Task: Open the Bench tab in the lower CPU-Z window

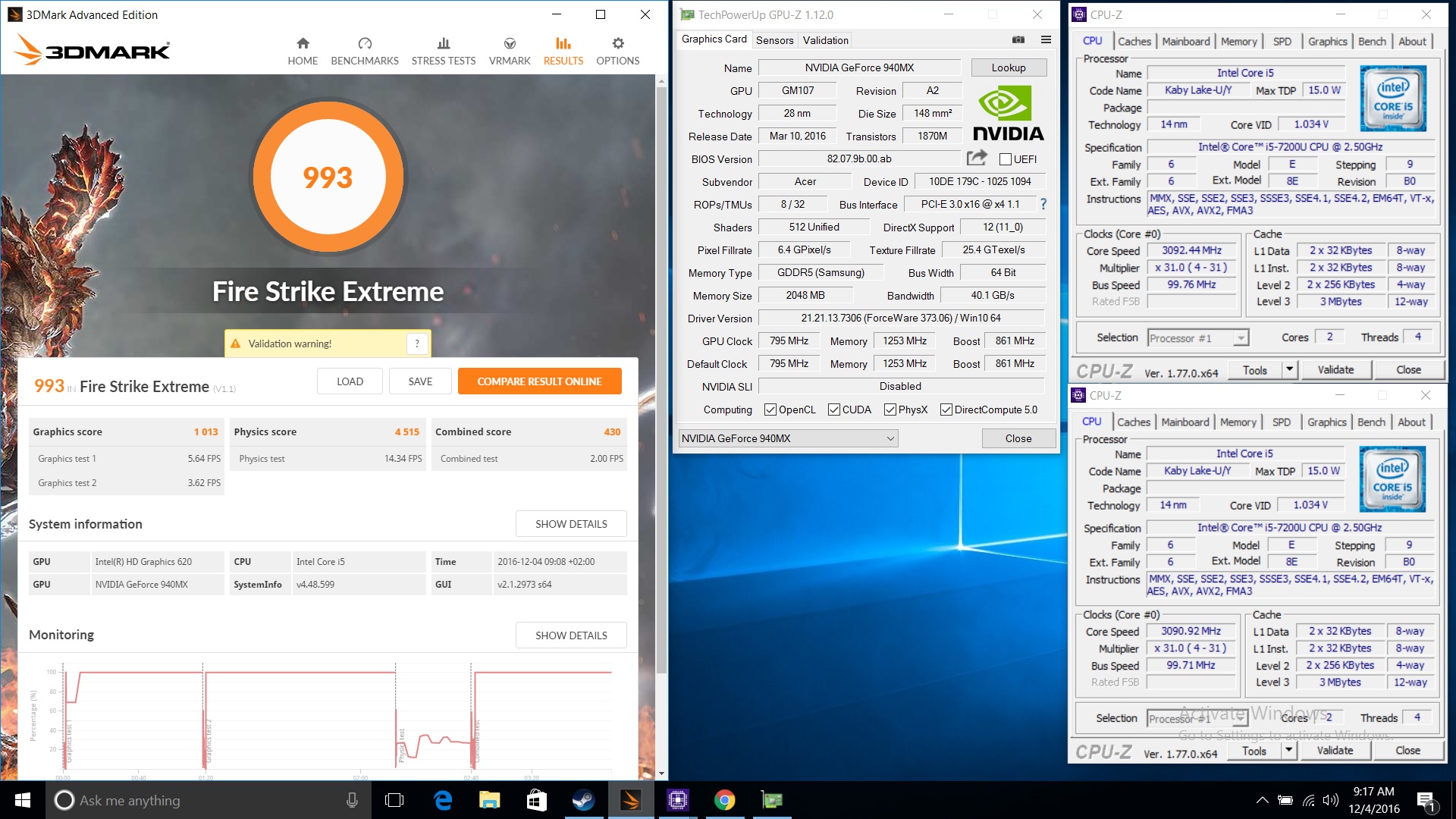Action: [x=1371, y=422]
